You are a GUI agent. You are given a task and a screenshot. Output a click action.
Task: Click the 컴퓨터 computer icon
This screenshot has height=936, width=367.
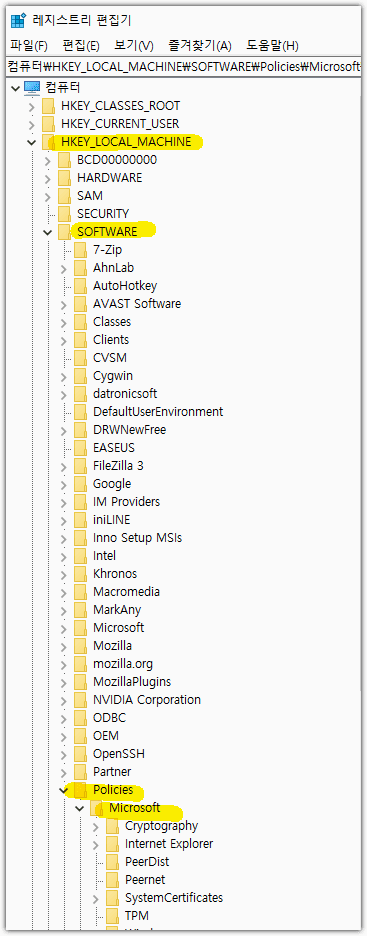pos(32,88)
